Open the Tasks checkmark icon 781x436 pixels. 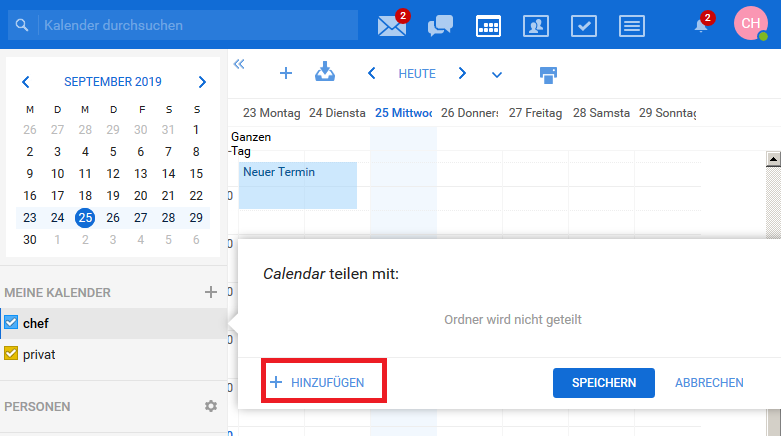pyautogui.click(x=585, y=26)
